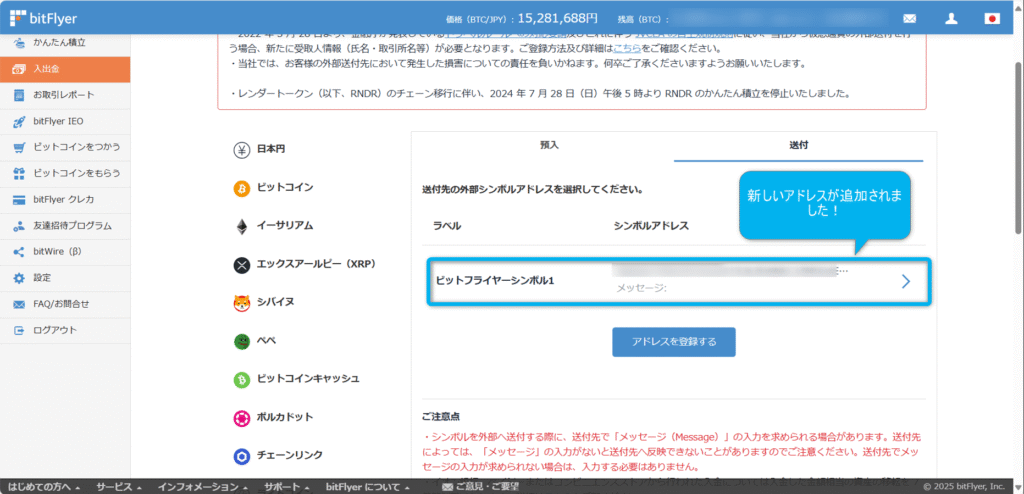Click the FAQ/お問合せ envelope icon
This screenshot has height=494, width=1024.
pyautogui.click(x=20, y=304)
